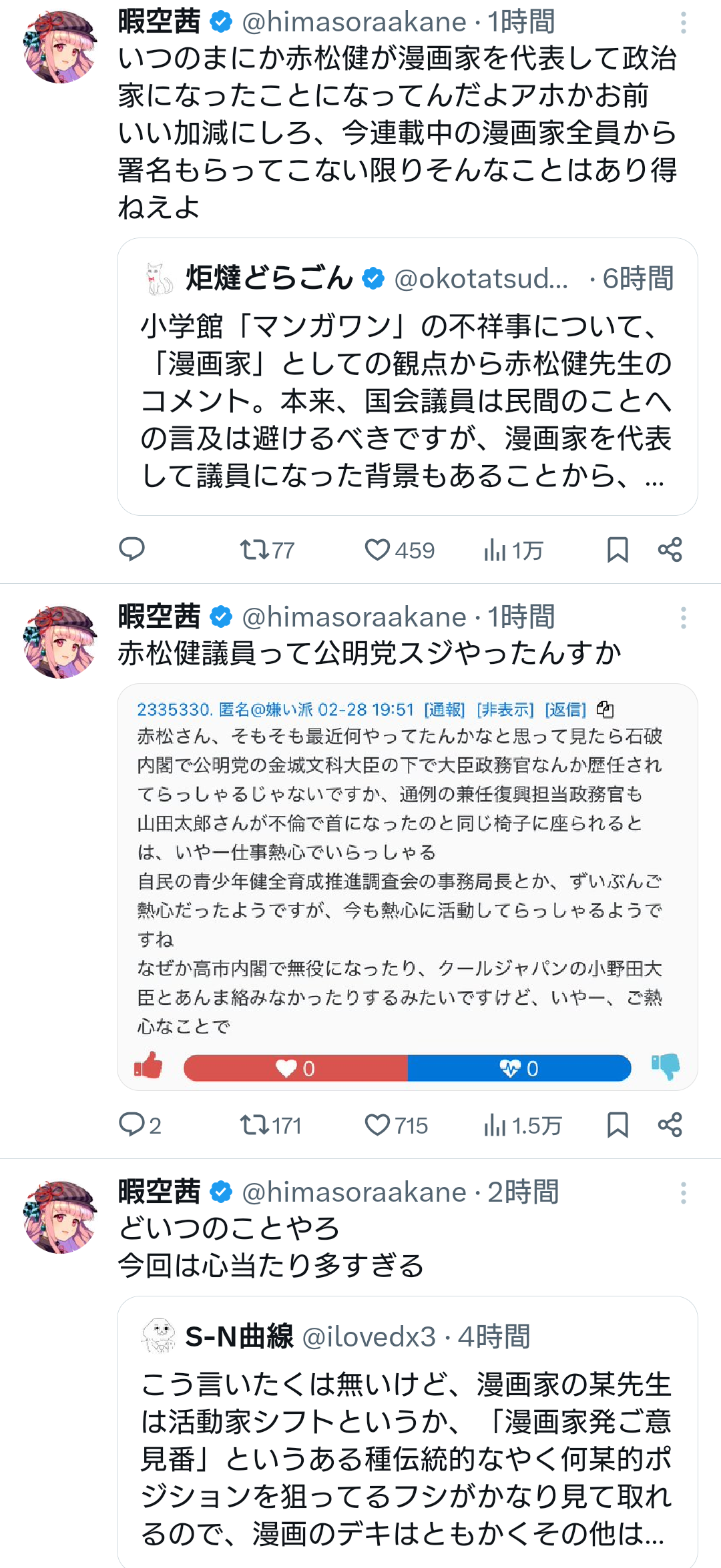The width and height of the screenshot is (721, 1568).
Task: Share the tweet with 171 retweets
Action: (670, 1125)
